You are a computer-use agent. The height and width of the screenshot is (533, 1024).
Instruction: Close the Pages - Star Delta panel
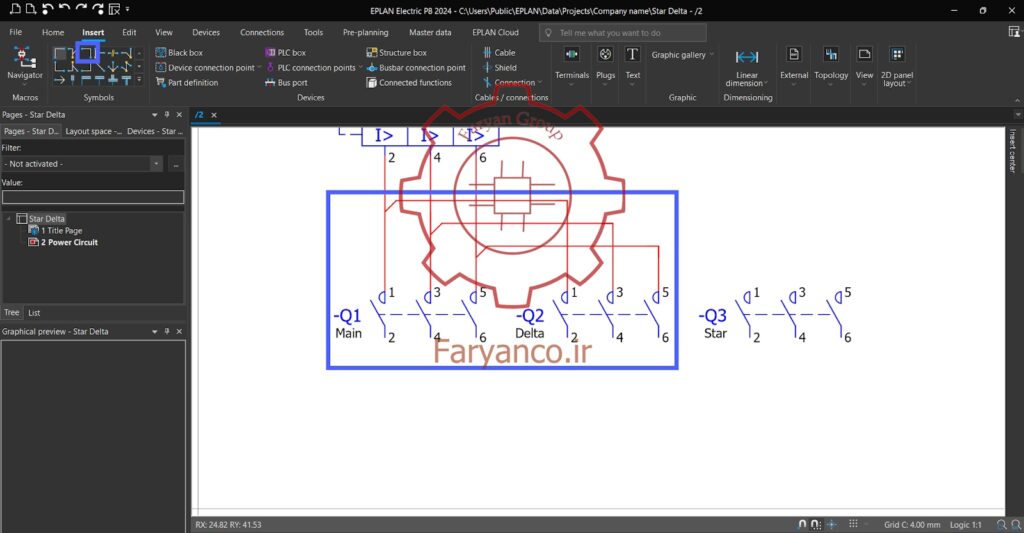coord(180,114)
